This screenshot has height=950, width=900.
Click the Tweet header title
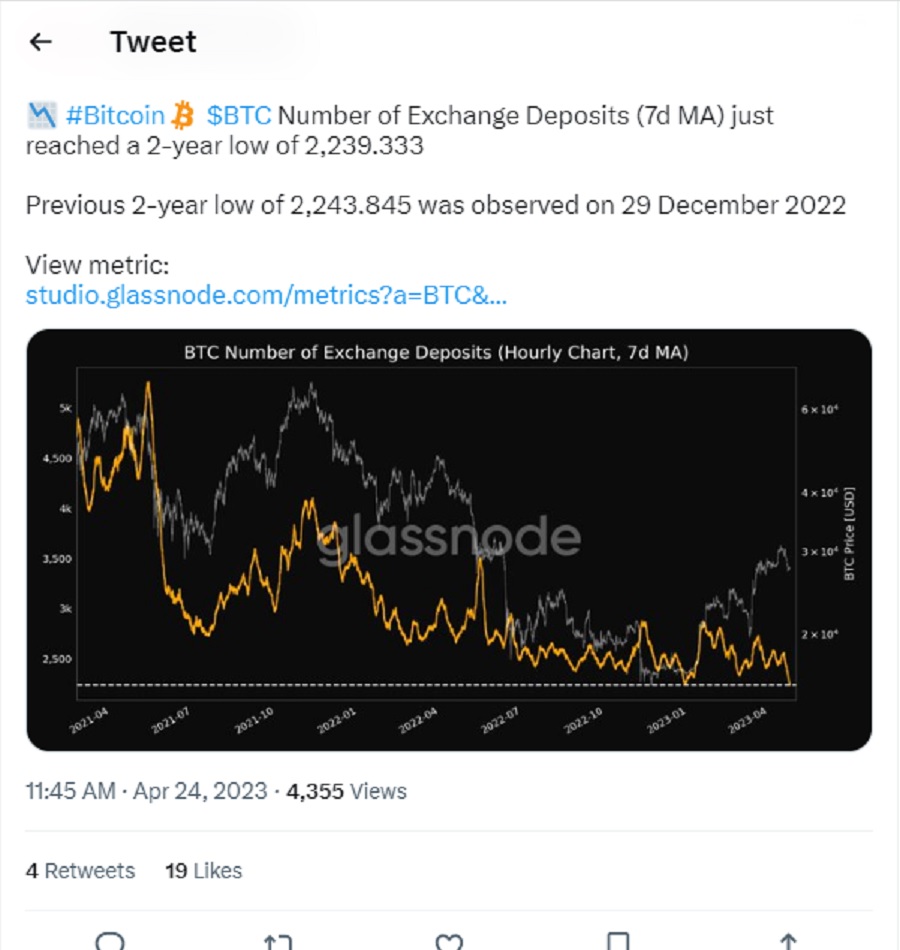point(153,42)
